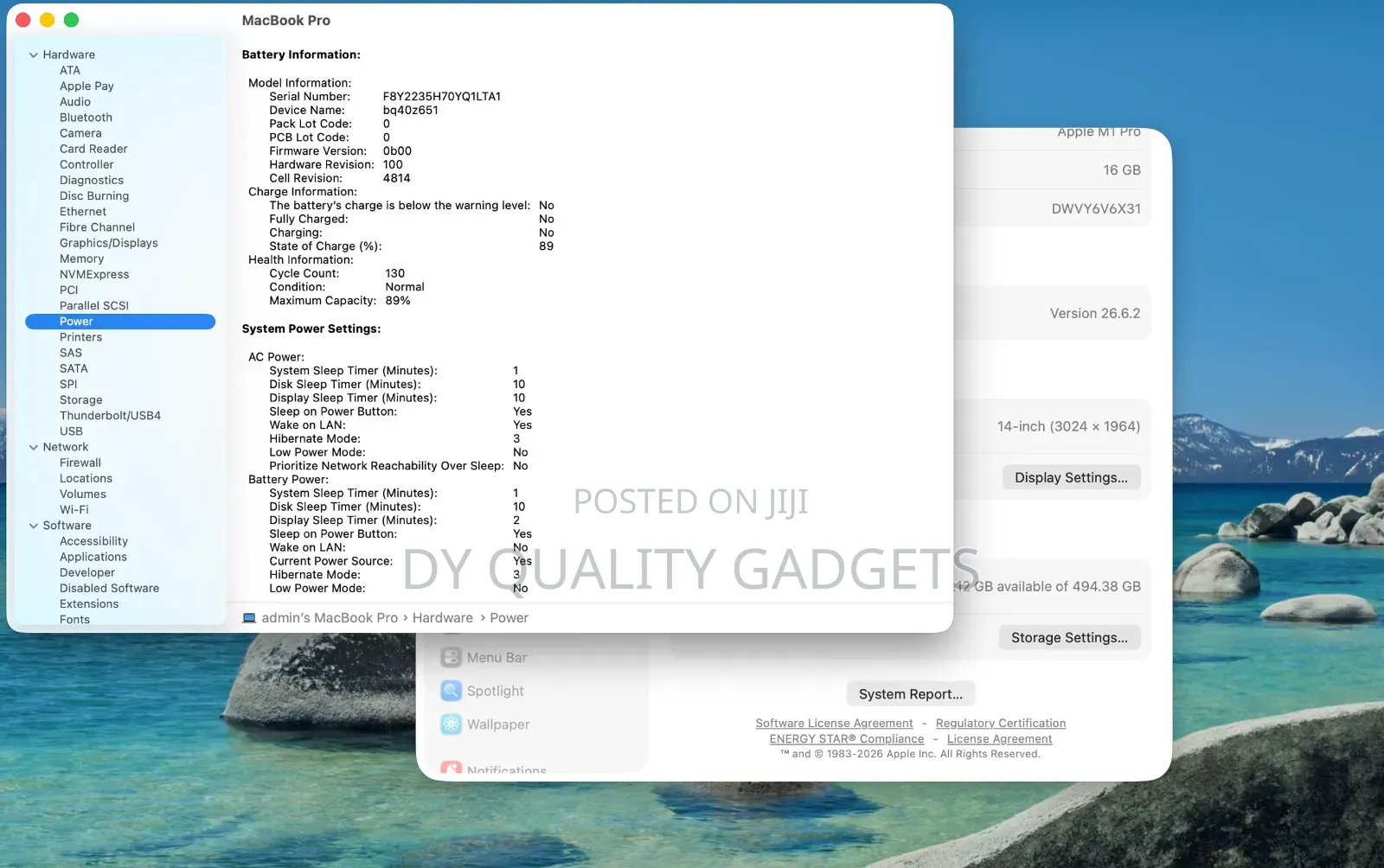Image resolution: width=1384 pixels, height=868 pixels.
Task: Select Graphics/Displays in sidebar
Action: click(108, 243)
